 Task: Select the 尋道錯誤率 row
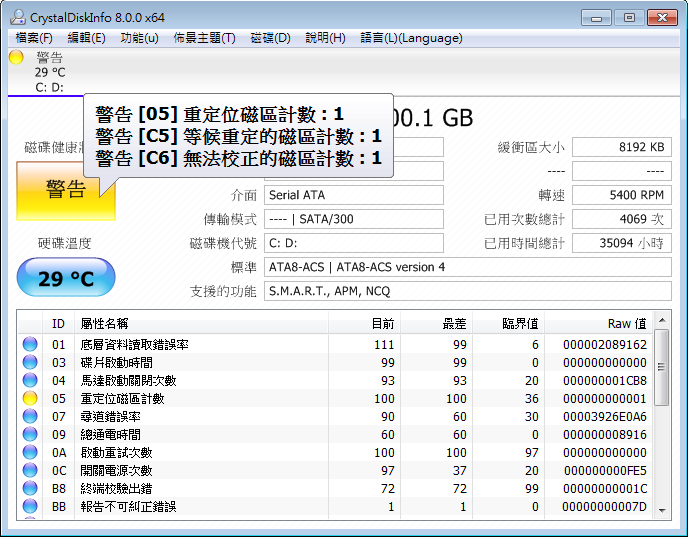point(335,417)
